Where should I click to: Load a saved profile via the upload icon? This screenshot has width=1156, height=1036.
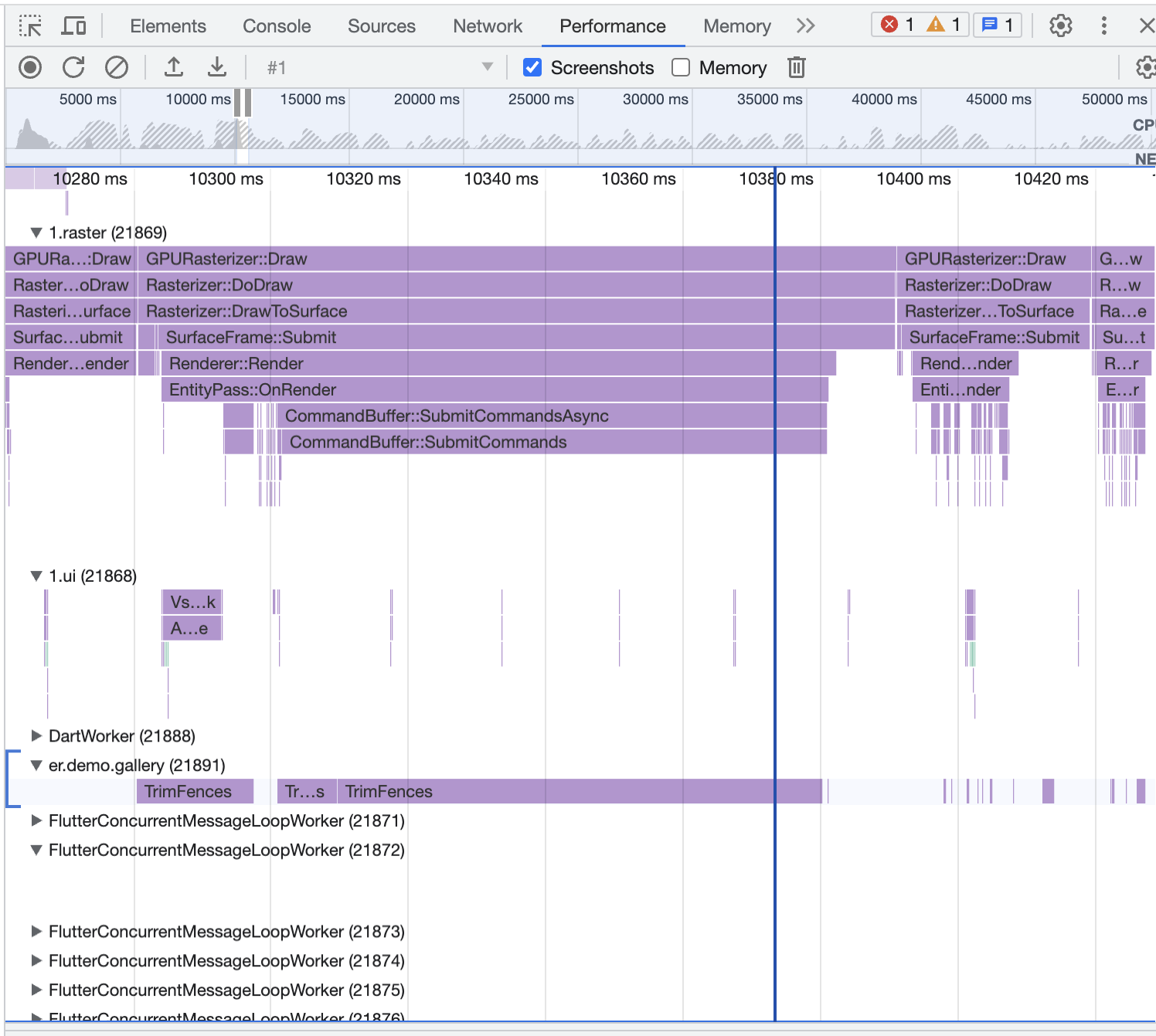coord(173,67)
